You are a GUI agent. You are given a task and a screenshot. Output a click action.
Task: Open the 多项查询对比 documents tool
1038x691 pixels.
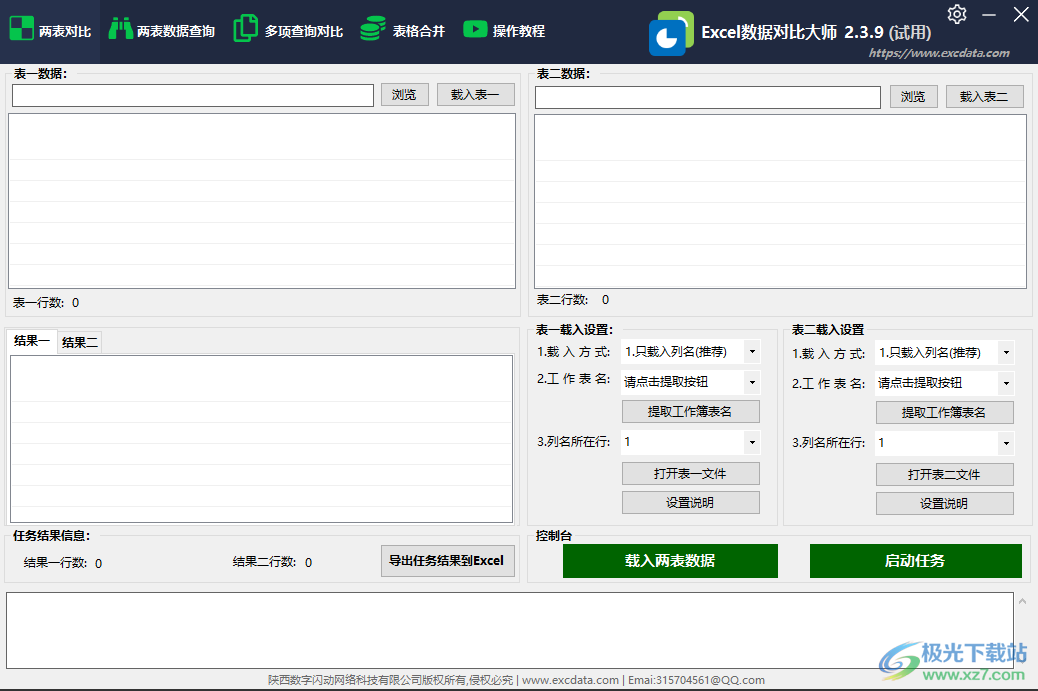pos(289,30)
